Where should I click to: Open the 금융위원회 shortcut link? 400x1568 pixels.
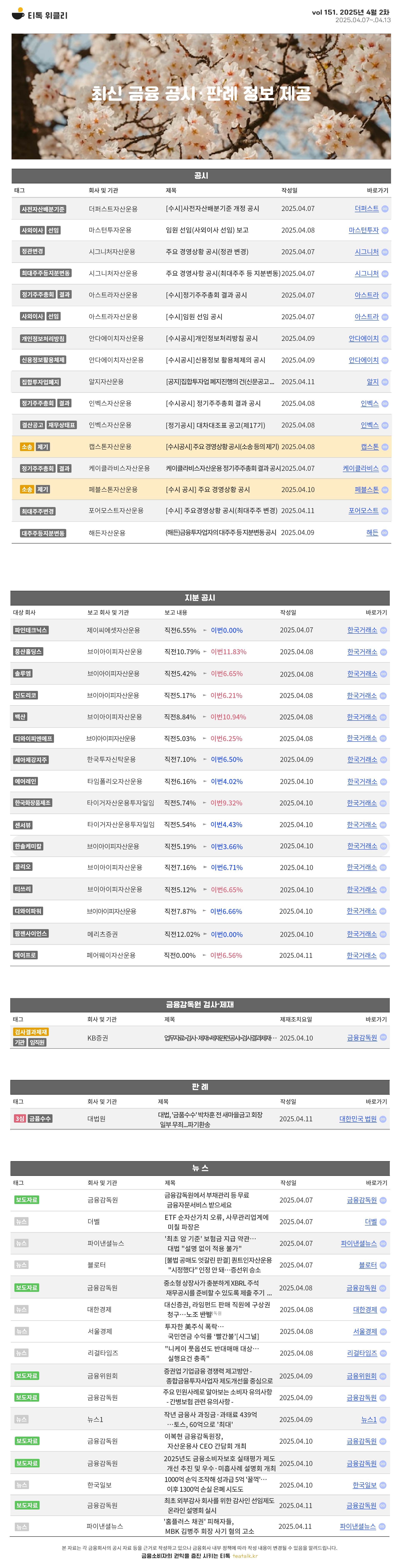point(362,1376)
